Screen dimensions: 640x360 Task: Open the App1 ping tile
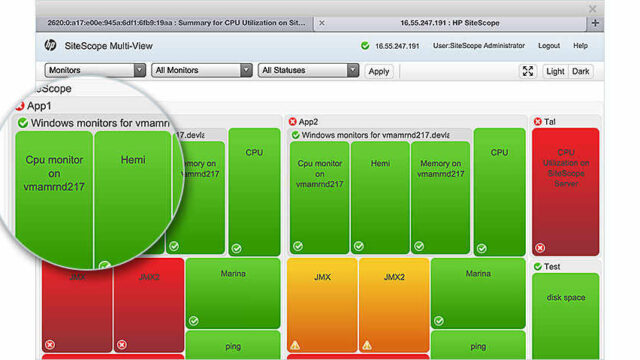(x=233, y=345)
